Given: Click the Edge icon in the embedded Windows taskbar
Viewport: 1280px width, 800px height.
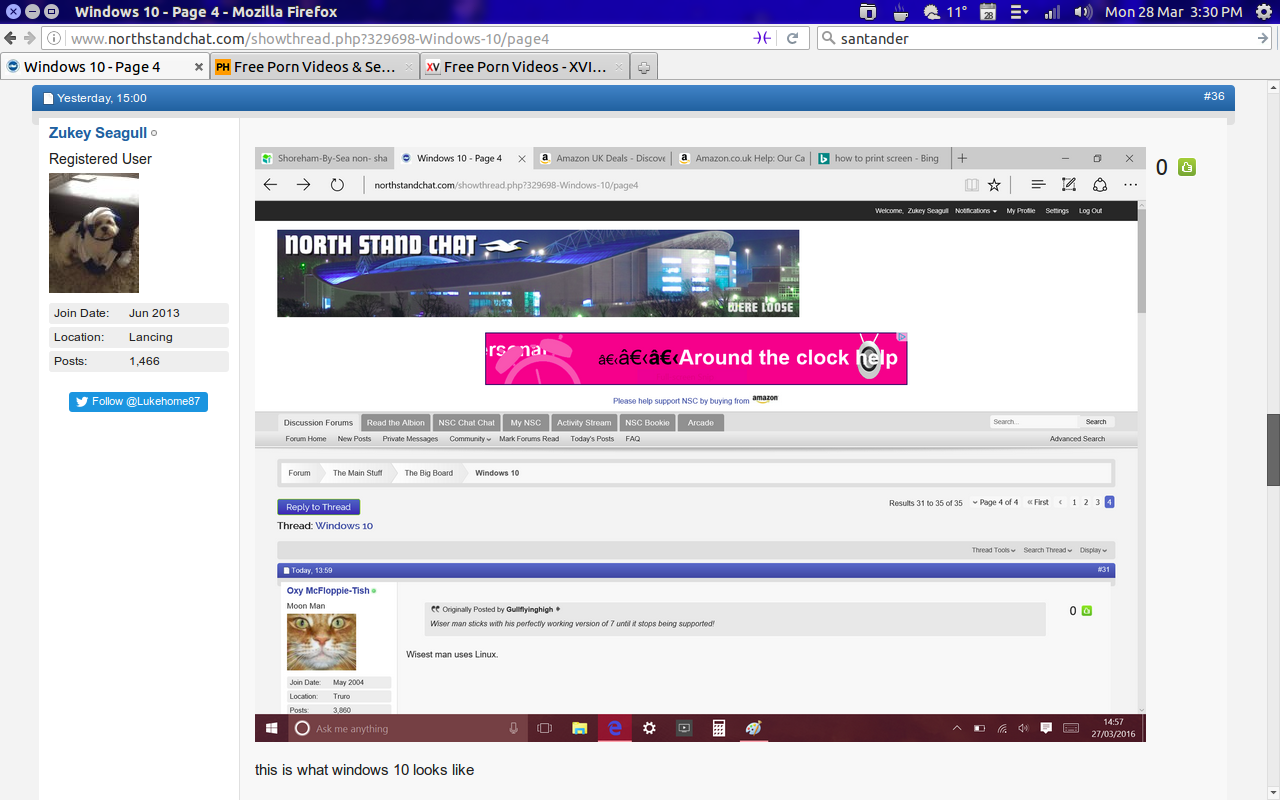Looking at the screenshot, I should click(x=614, y=728).
